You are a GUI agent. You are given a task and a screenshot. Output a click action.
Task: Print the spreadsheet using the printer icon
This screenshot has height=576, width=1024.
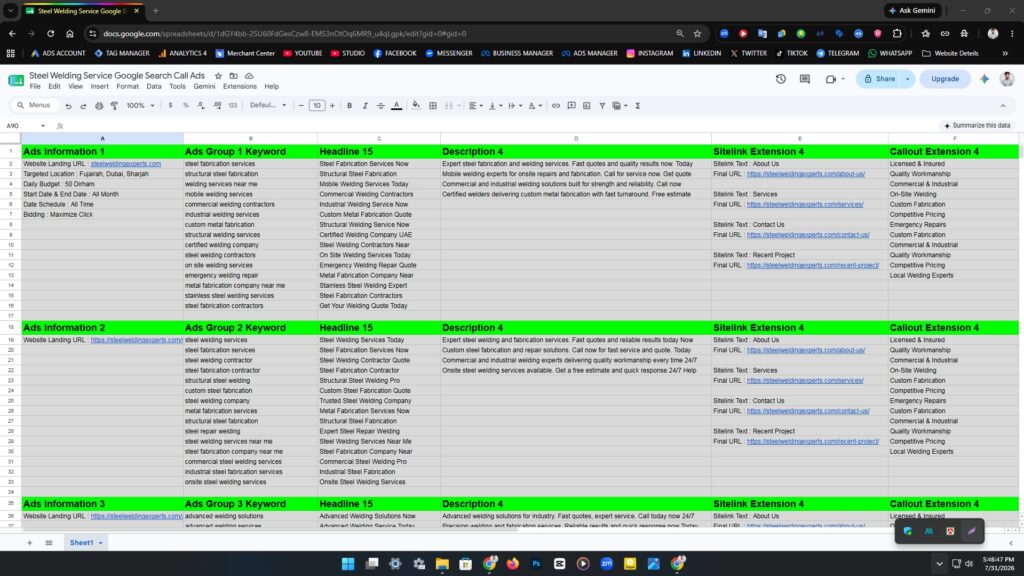tap(99, 106)
